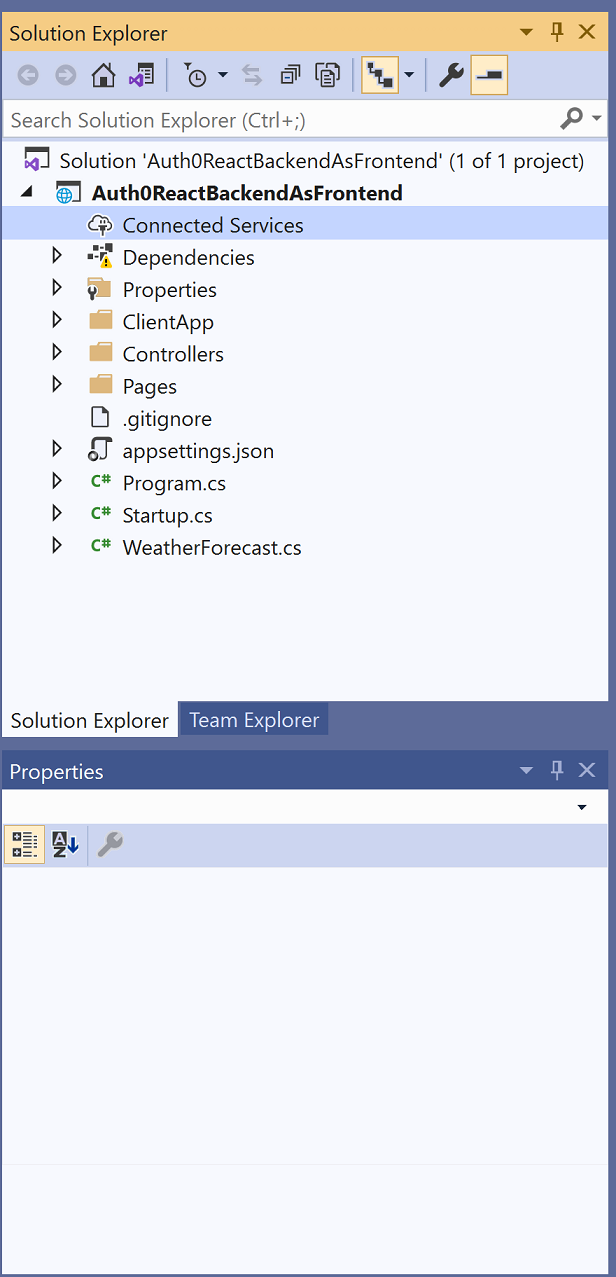The width and height of the screenshot is (616, 1277).
Task: Toggle Categorized view in Properties panel
Action: click(x=25, y=845)
